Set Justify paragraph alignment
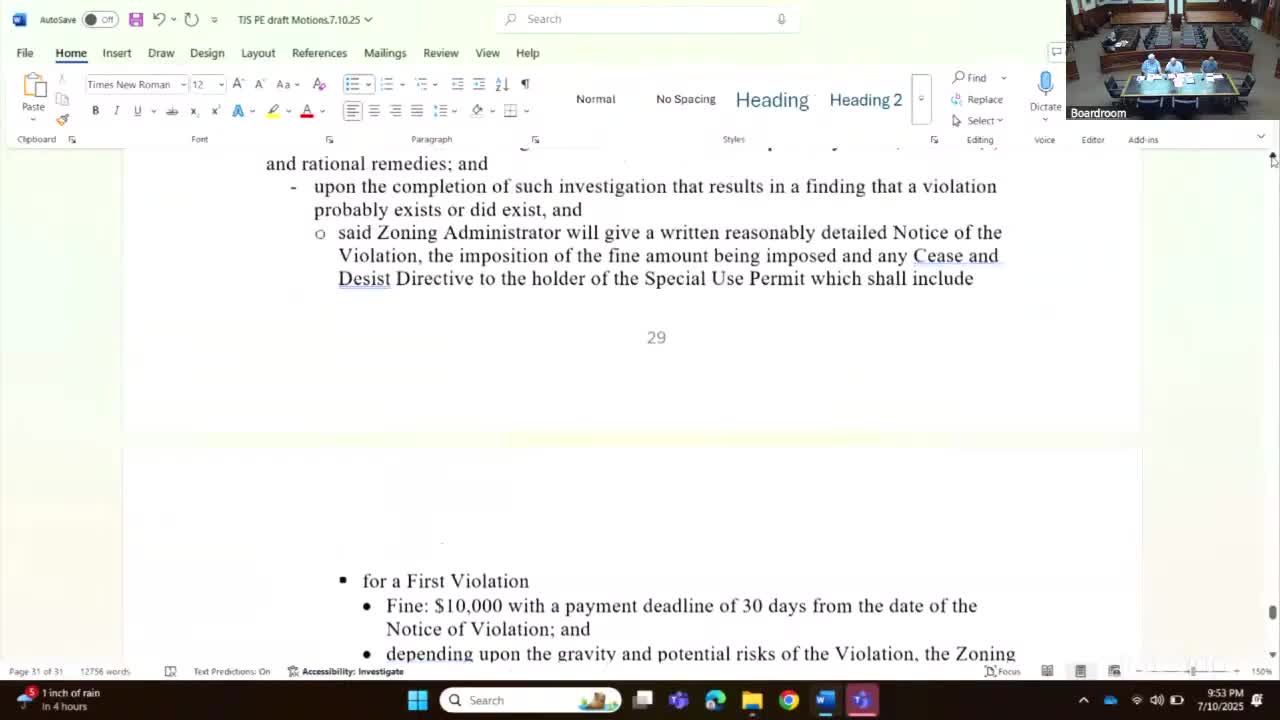1280x720 pixels. coord(417,111)
